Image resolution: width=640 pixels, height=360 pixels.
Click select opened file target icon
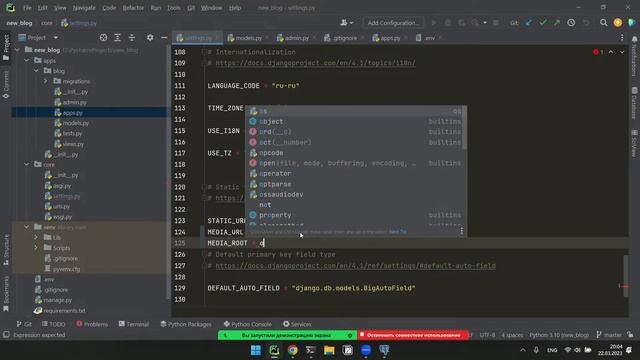103,38
